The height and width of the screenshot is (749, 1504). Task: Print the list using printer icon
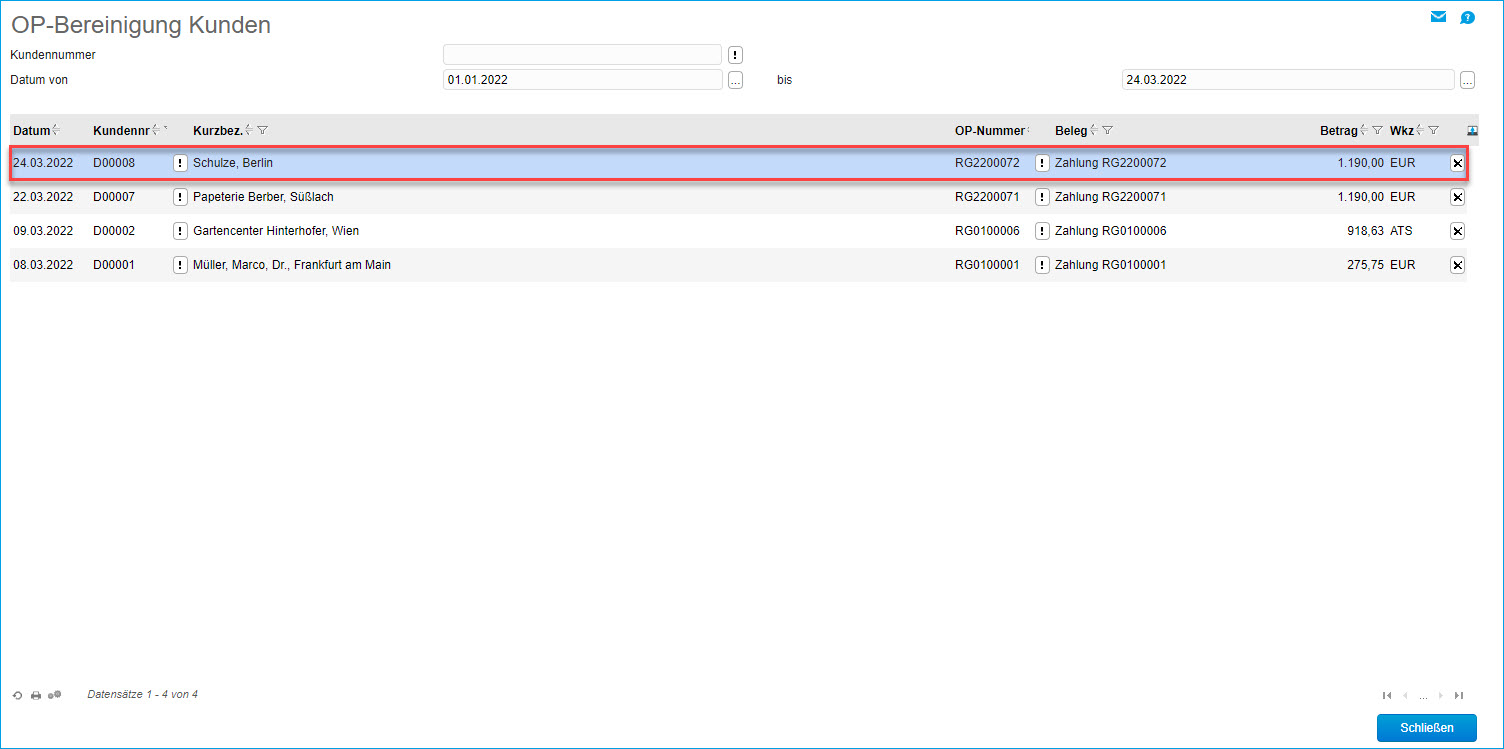(x=36, y=695)
